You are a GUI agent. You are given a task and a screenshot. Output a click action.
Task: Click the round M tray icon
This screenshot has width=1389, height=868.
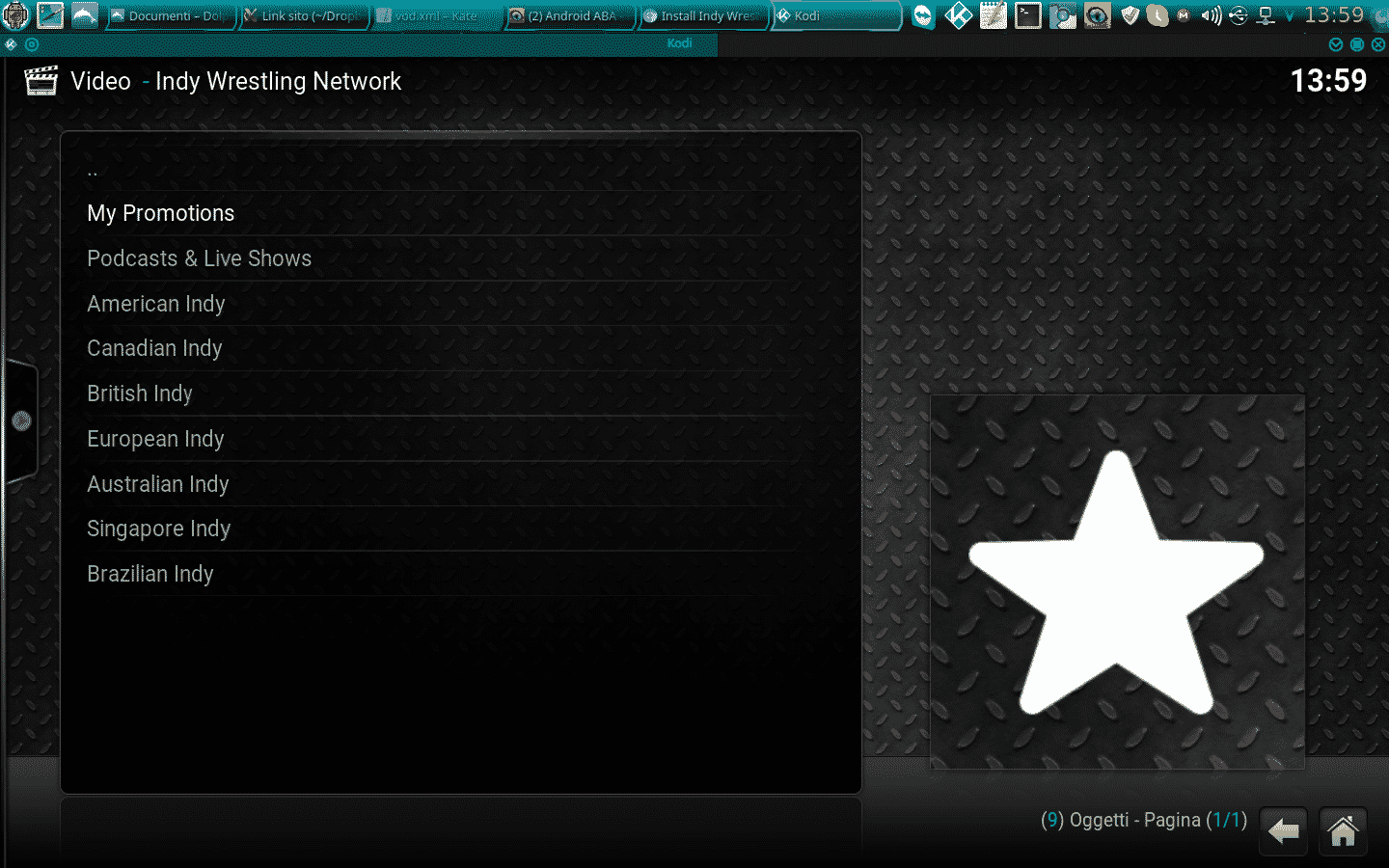pyautogui.click(x=1184, y=15)
